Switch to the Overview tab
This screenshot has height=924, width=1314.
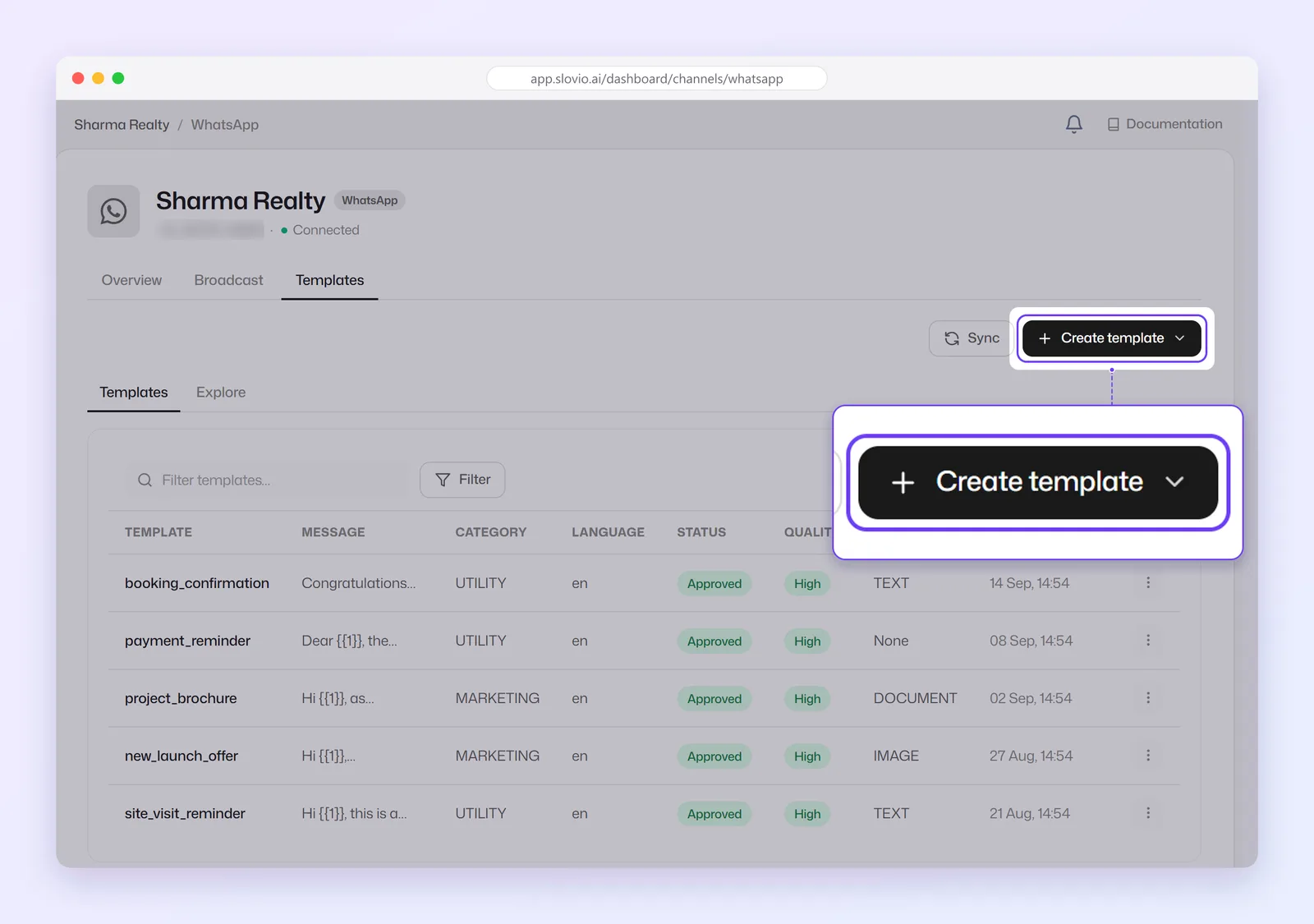pos(131,280)
